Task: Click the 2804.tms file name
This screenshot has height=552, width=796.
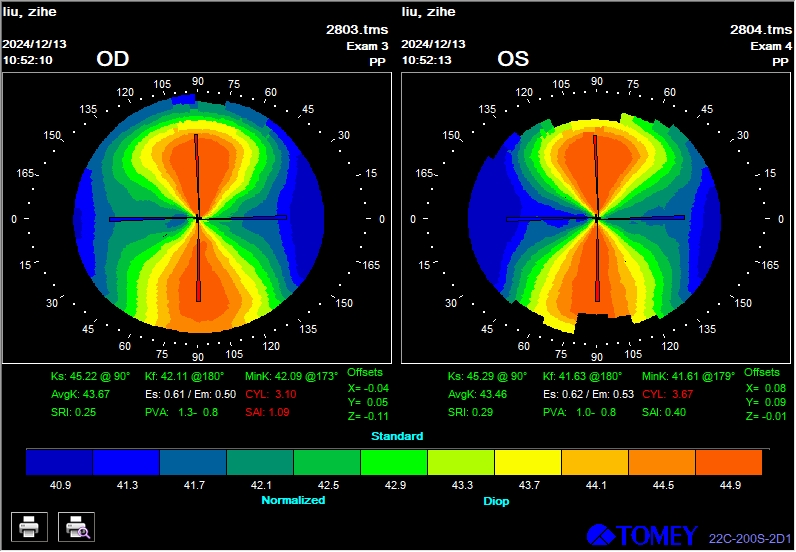Action: (760, 30)
